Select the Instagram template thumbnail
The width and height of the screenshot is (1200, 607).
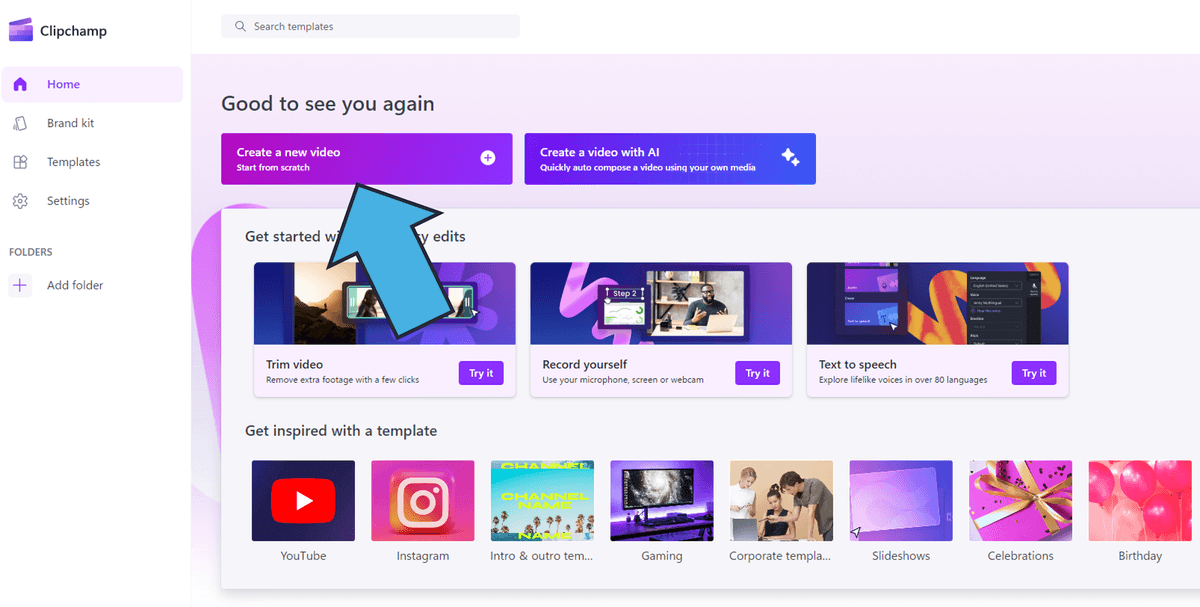coord(423,500)
